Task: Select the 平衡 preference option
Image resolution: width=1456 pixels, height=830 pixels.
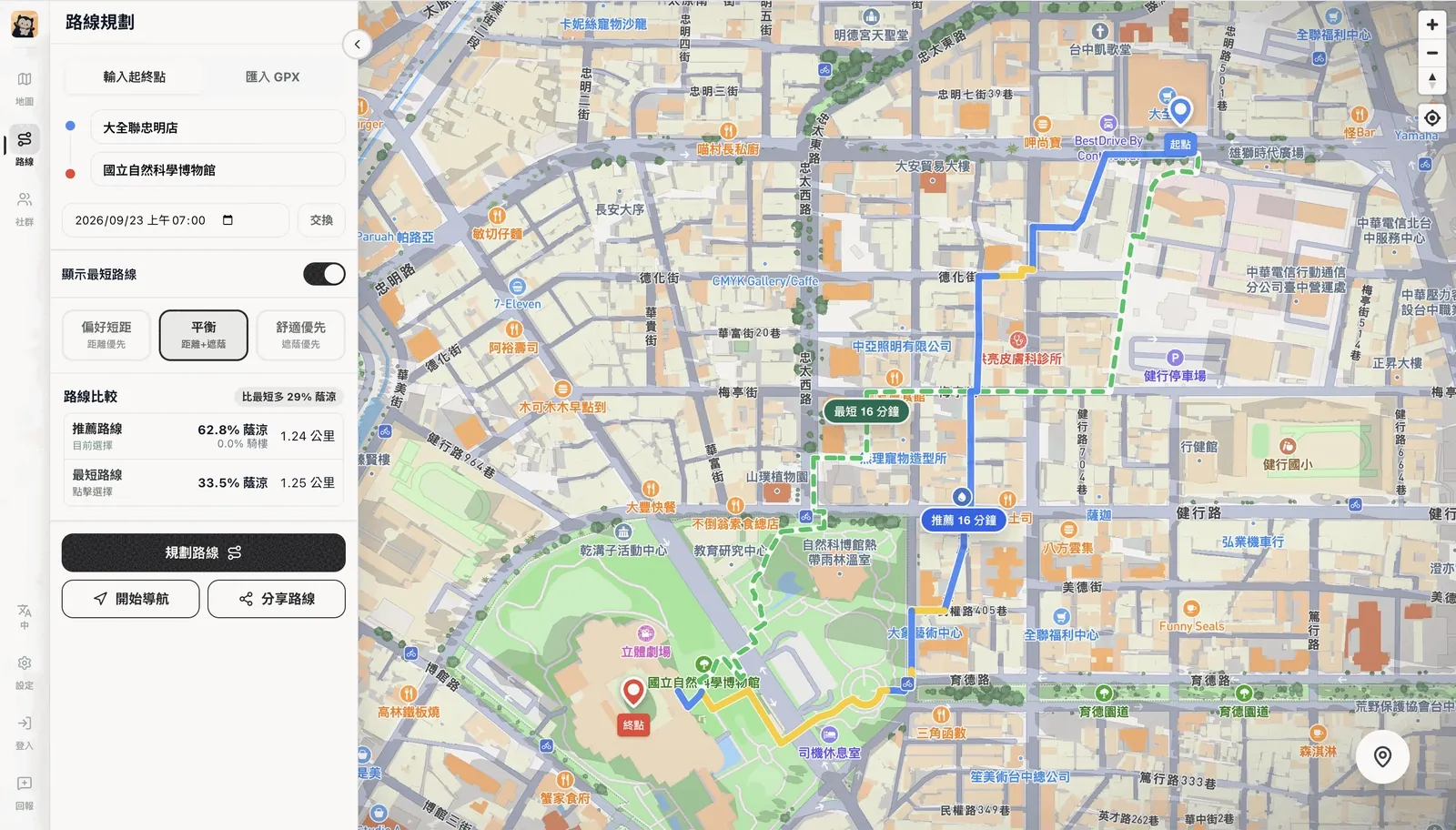Action: coord(204,335)
